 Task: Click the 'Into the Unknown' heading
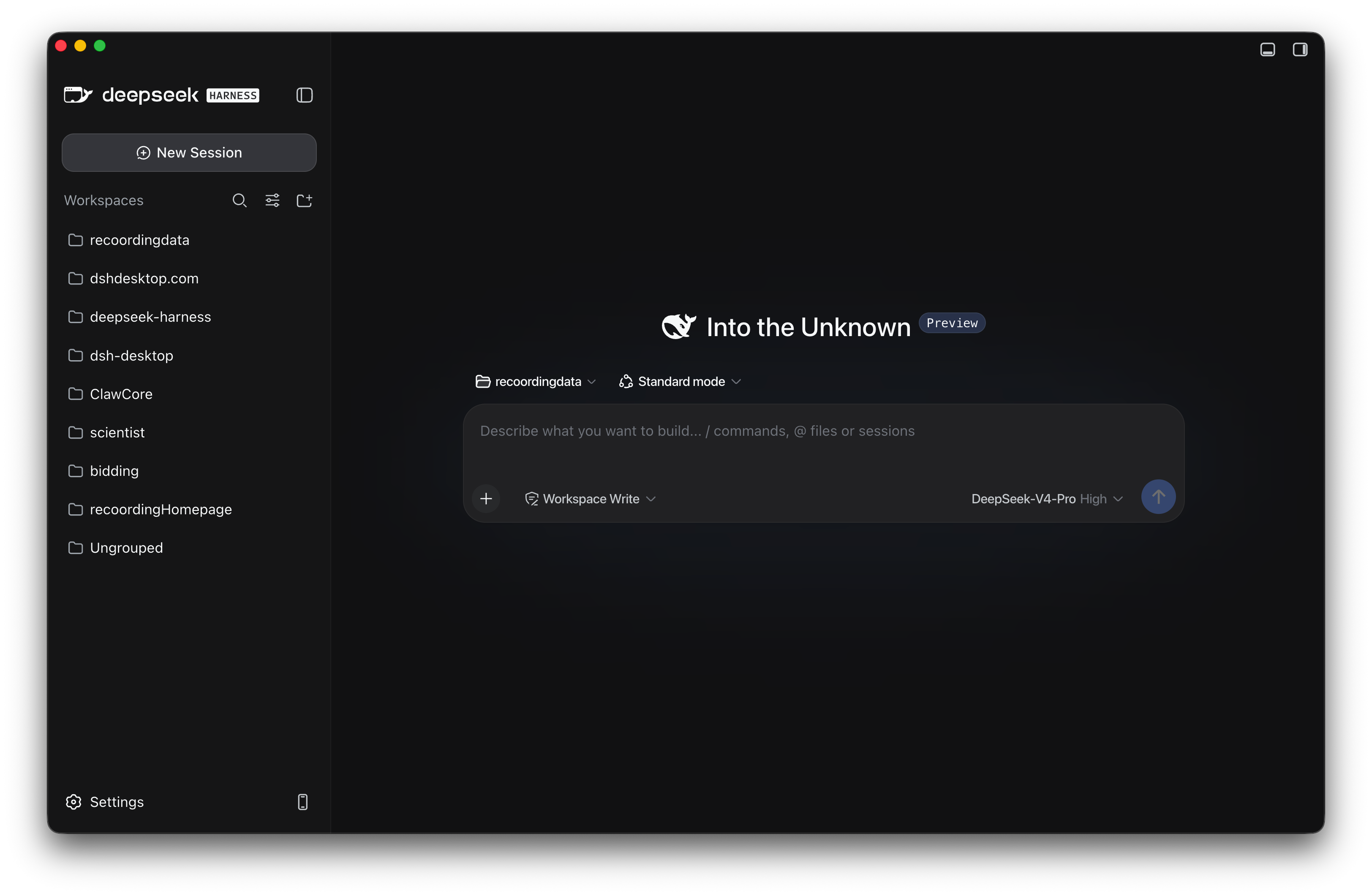click(x=808, y=327)
